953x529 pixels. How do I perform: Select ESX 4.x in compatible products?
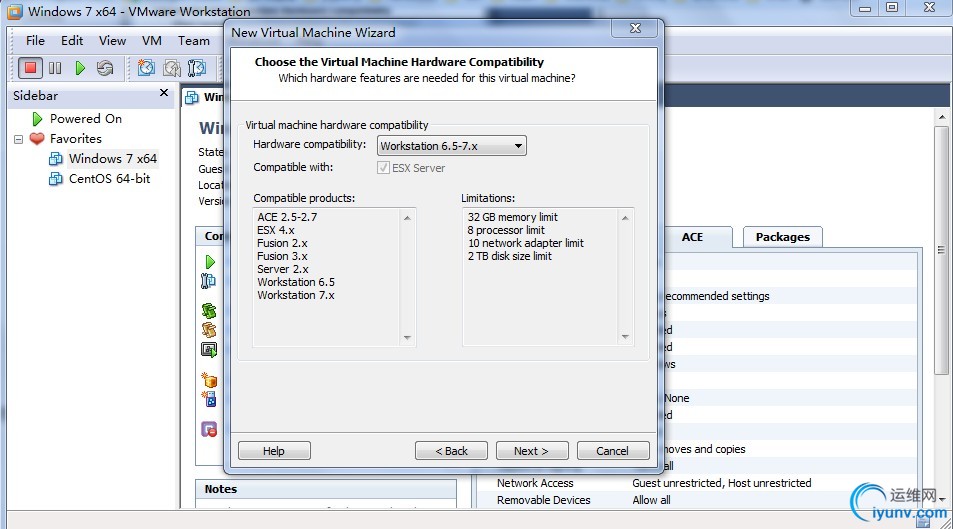(275, 230)
